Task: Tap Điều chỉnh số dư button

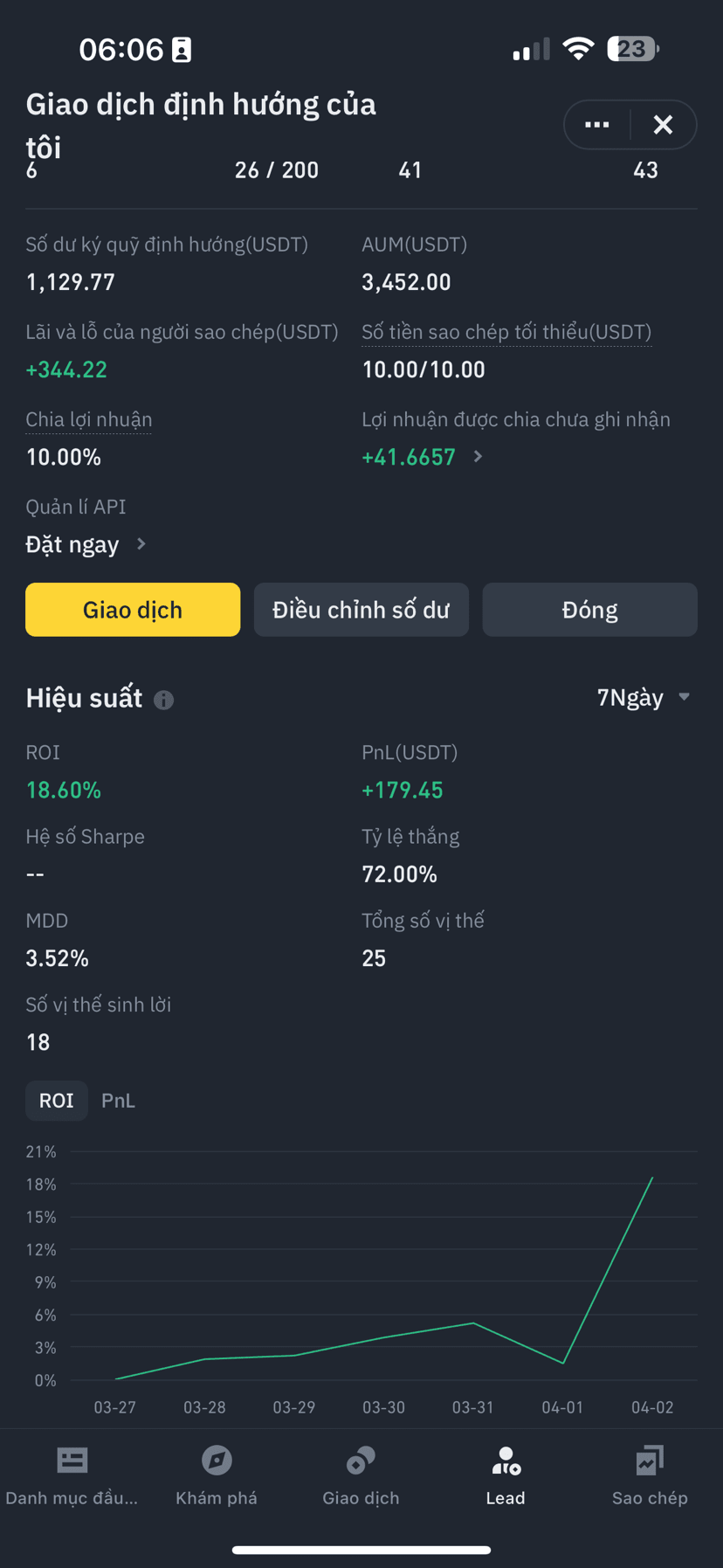Action: (361, 610)
